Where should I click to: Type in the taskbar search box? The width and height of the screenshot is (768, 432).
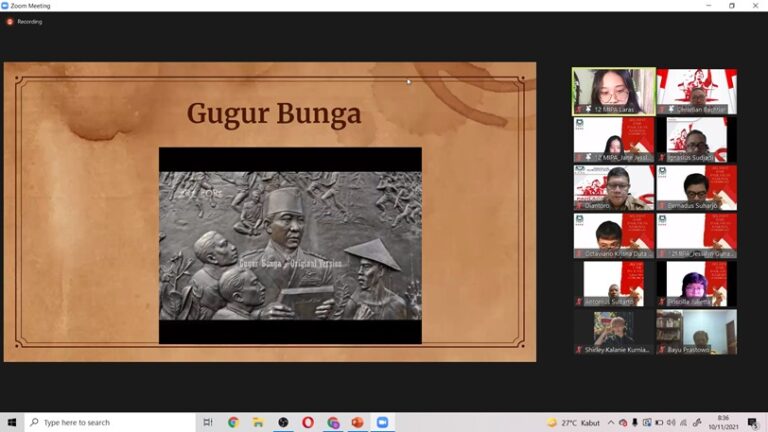[x=110, y=422]
